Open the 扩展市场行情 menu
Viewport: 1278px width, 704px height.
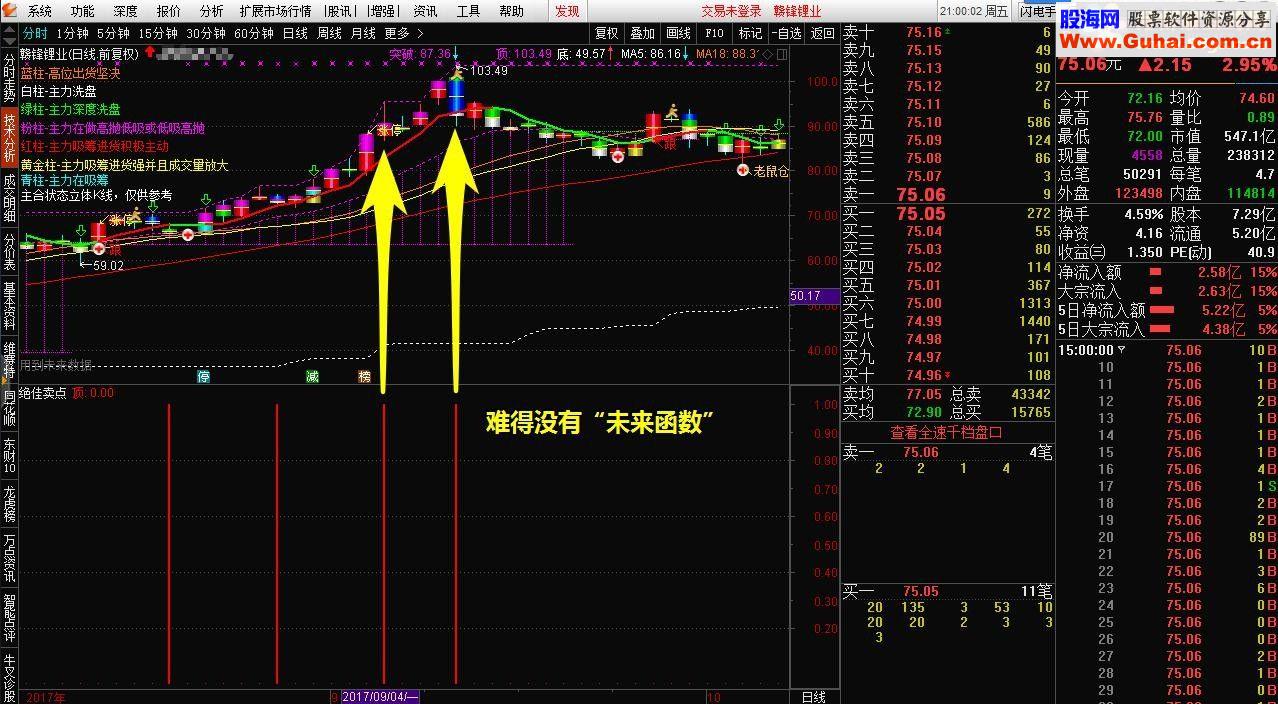[x=275, y=11]
